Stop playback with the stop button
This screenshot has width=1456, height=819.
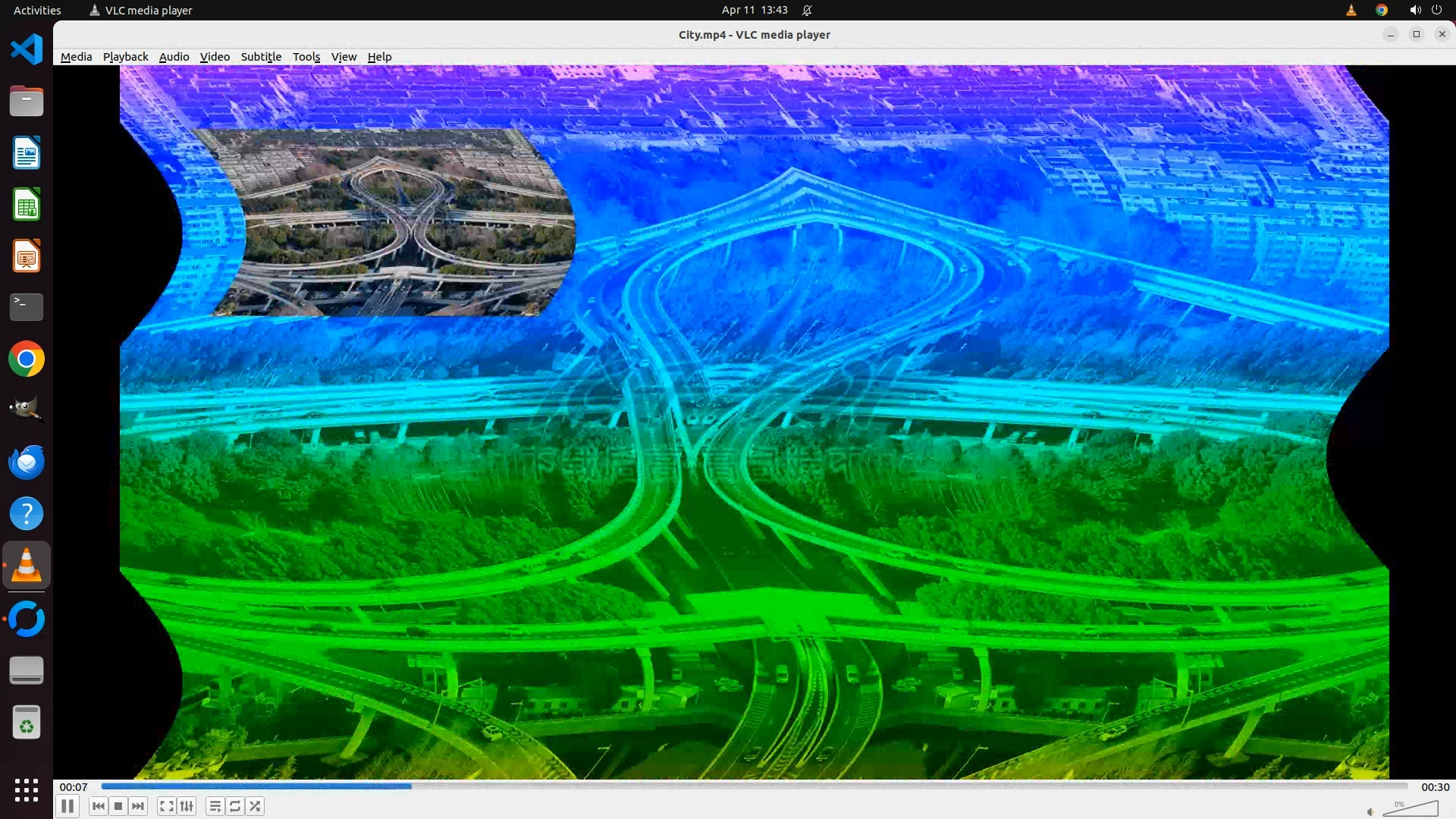pyautogui.click(x=118, y=806)
